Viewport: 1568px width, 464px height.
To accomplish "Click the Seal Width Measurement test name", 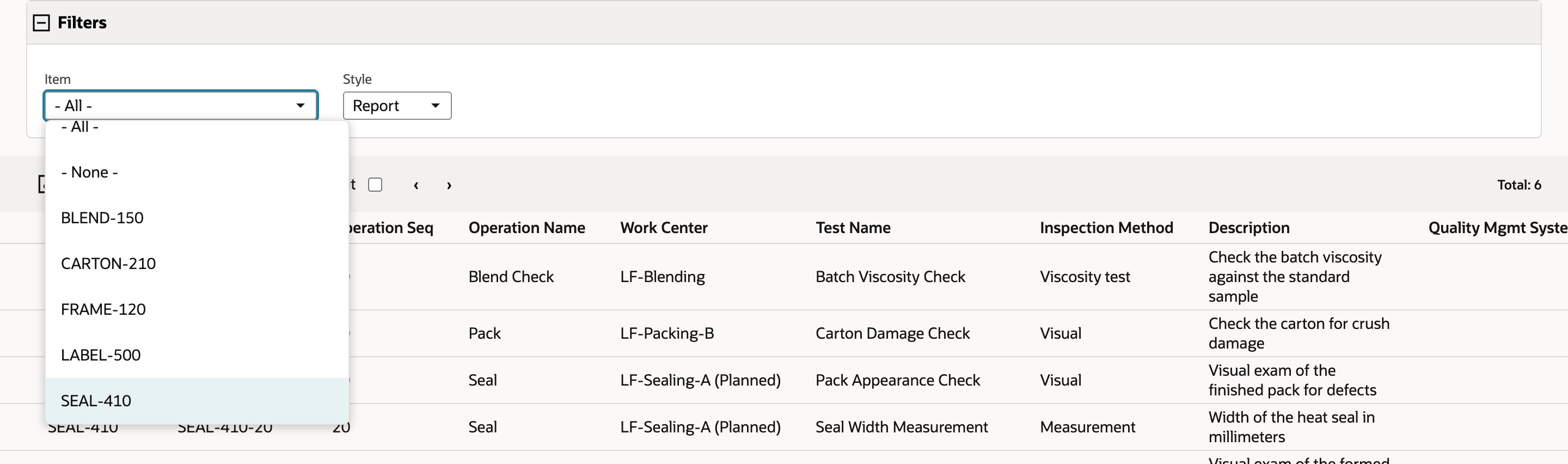I will click(902, 427).
